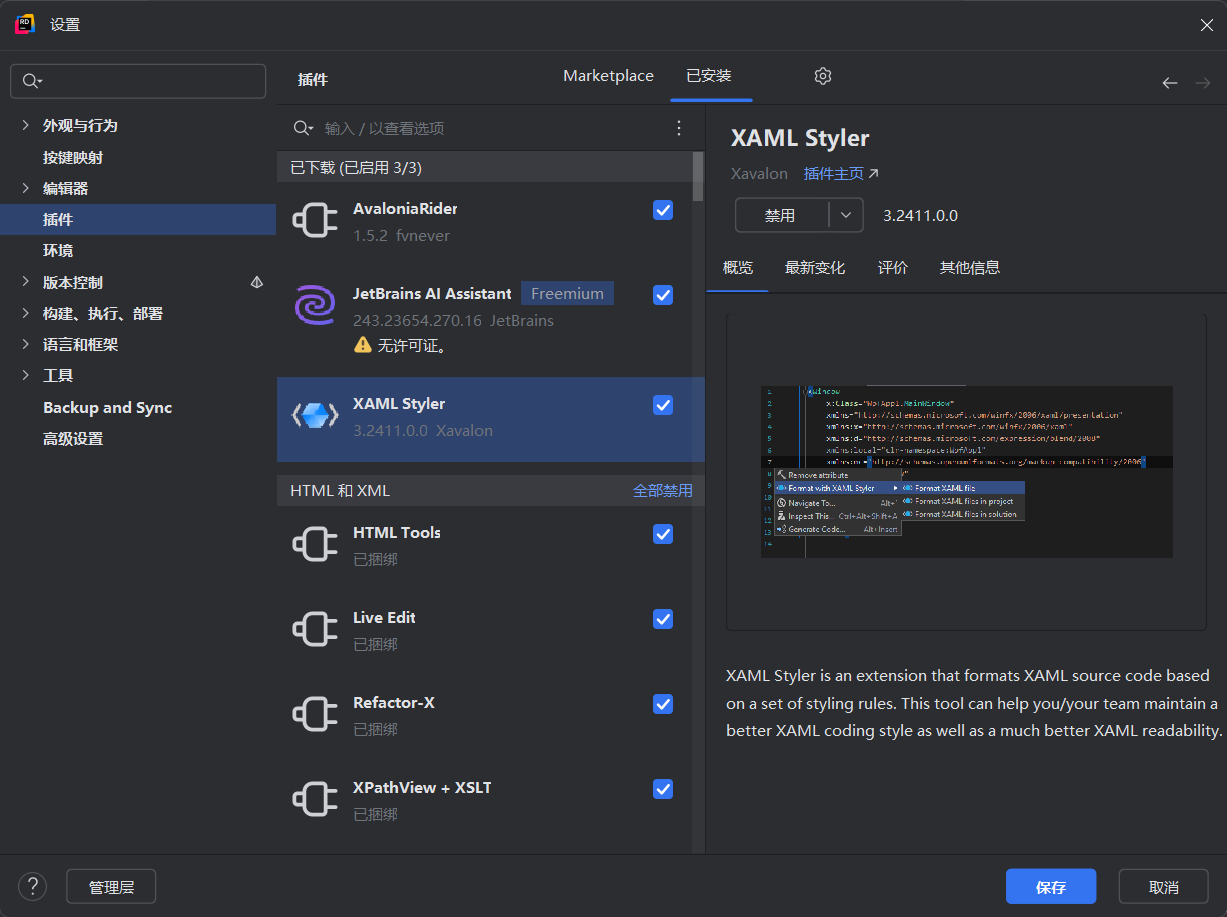Expand the 构建、执行、部署 node
The width and height of the screenshot is (1227, 917).
[x=26, y=313]
